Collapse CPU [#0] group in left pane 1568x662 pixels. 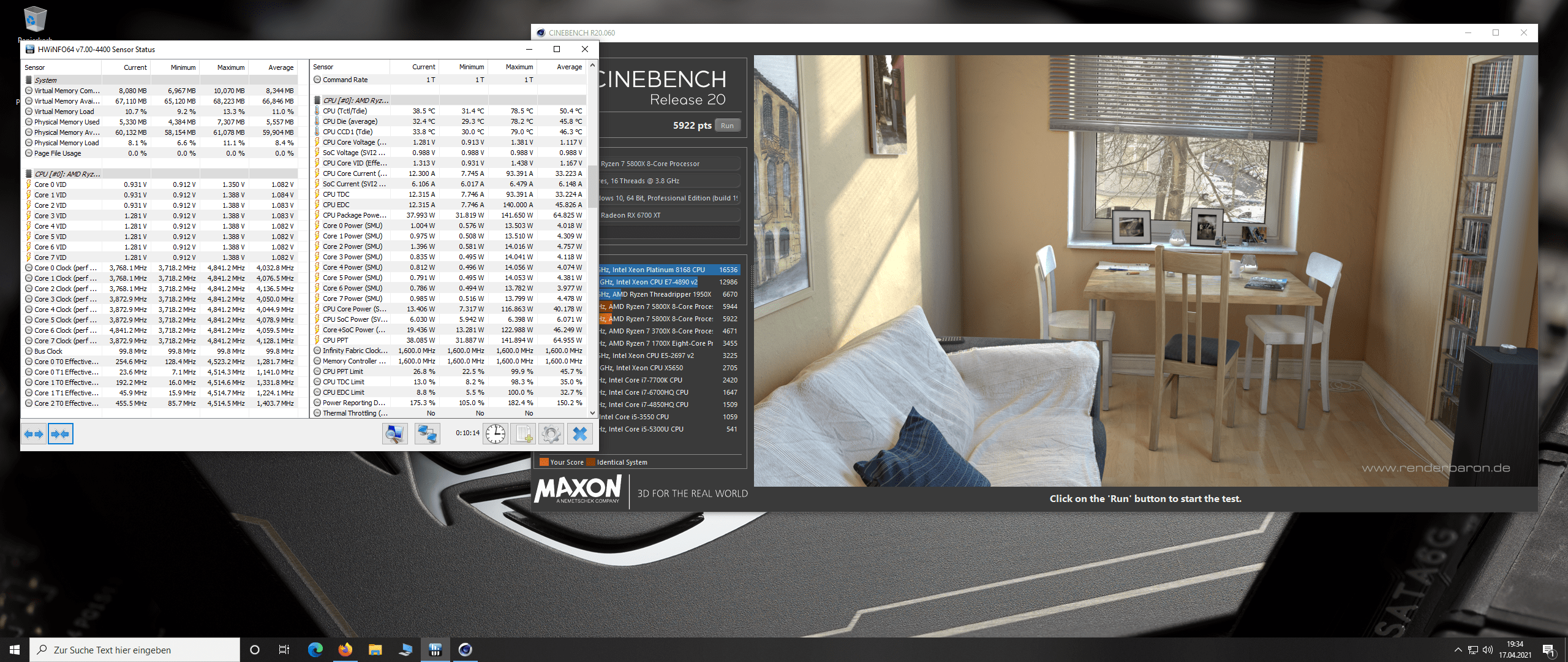[29, 174]
